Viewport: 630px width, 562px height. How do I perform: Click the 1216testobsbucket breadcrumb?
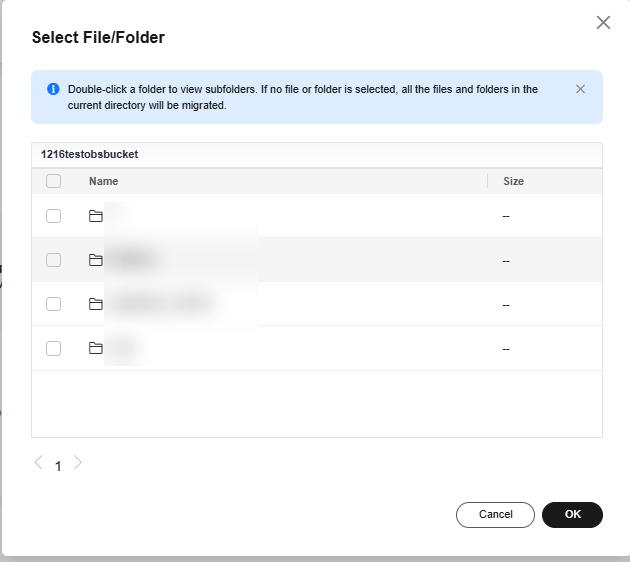pyautogui.click(x=89, y=154)
